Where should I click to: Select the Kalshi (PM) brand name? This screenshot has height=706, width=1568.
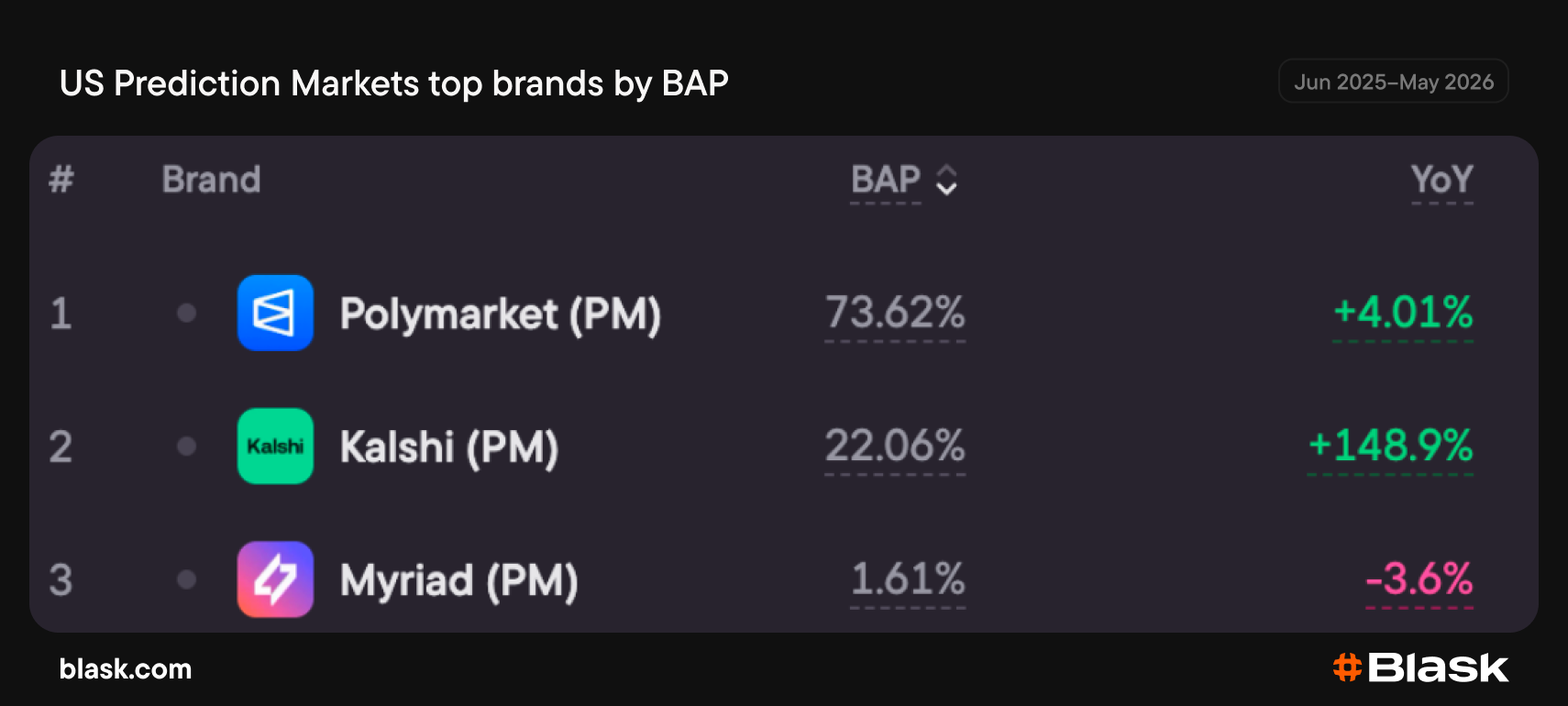tap(449, 447)
